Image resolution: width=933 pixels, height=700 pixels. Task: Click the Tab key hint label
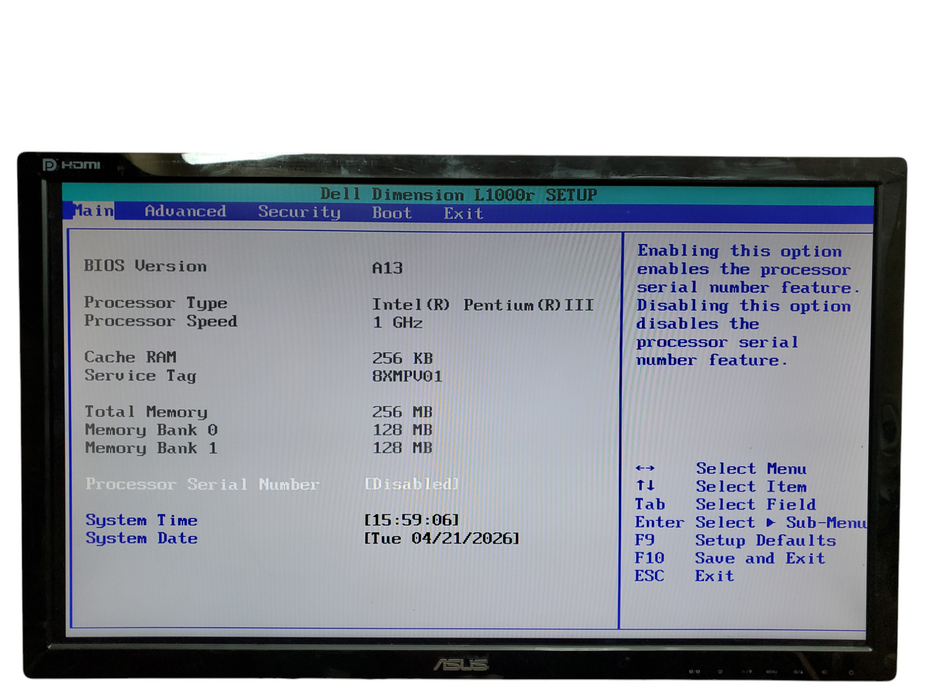pos(650,504)
